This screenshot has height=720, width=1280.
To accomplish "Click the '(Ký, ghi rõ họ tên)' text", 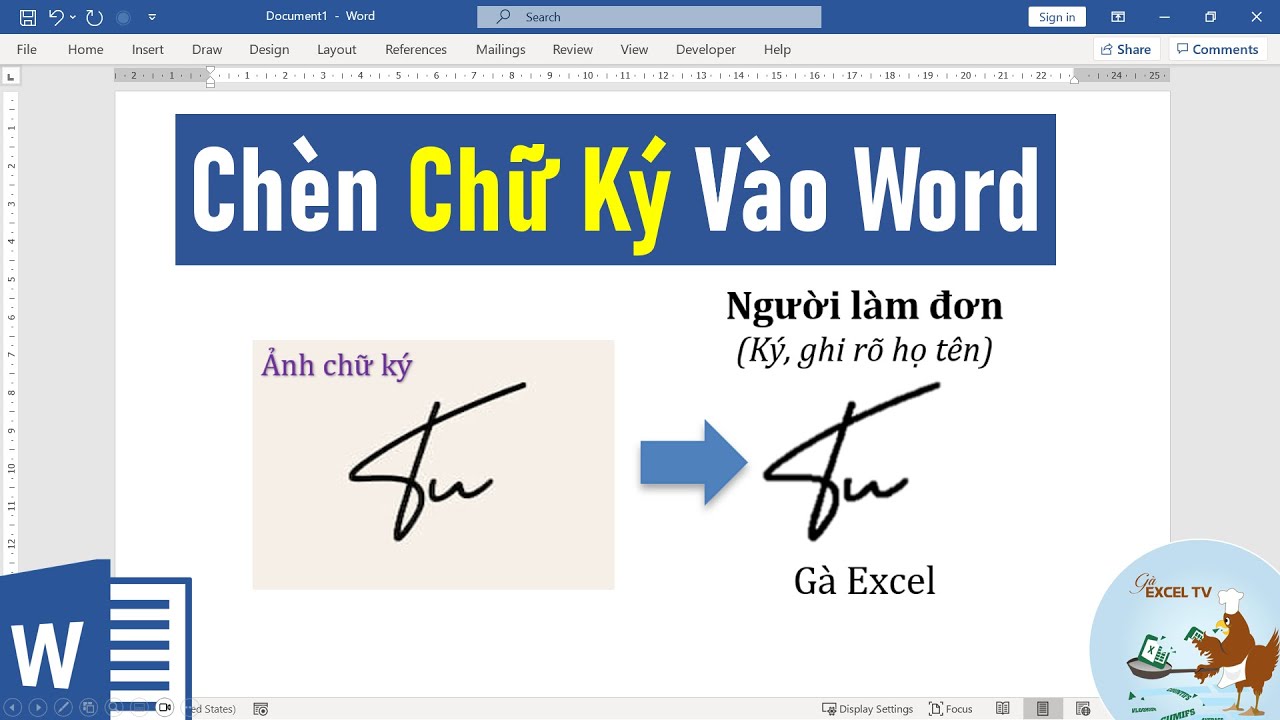I will (864, 350).
